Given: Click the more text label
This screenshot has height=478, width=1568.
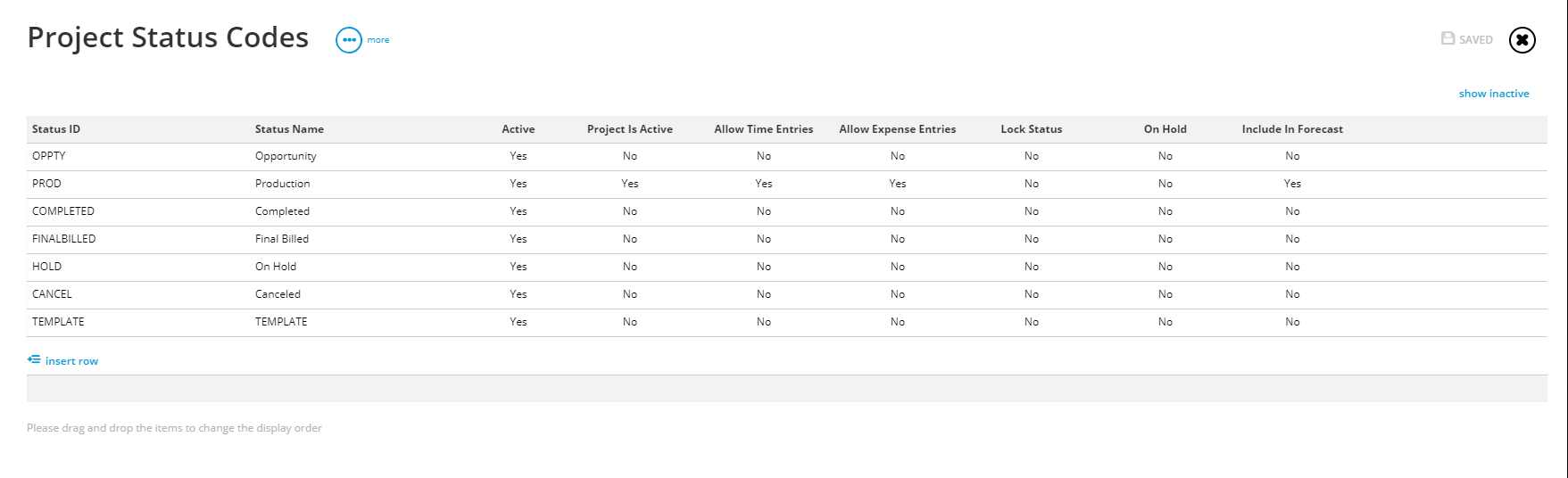Looking at the screenshot, I should 378,40.
